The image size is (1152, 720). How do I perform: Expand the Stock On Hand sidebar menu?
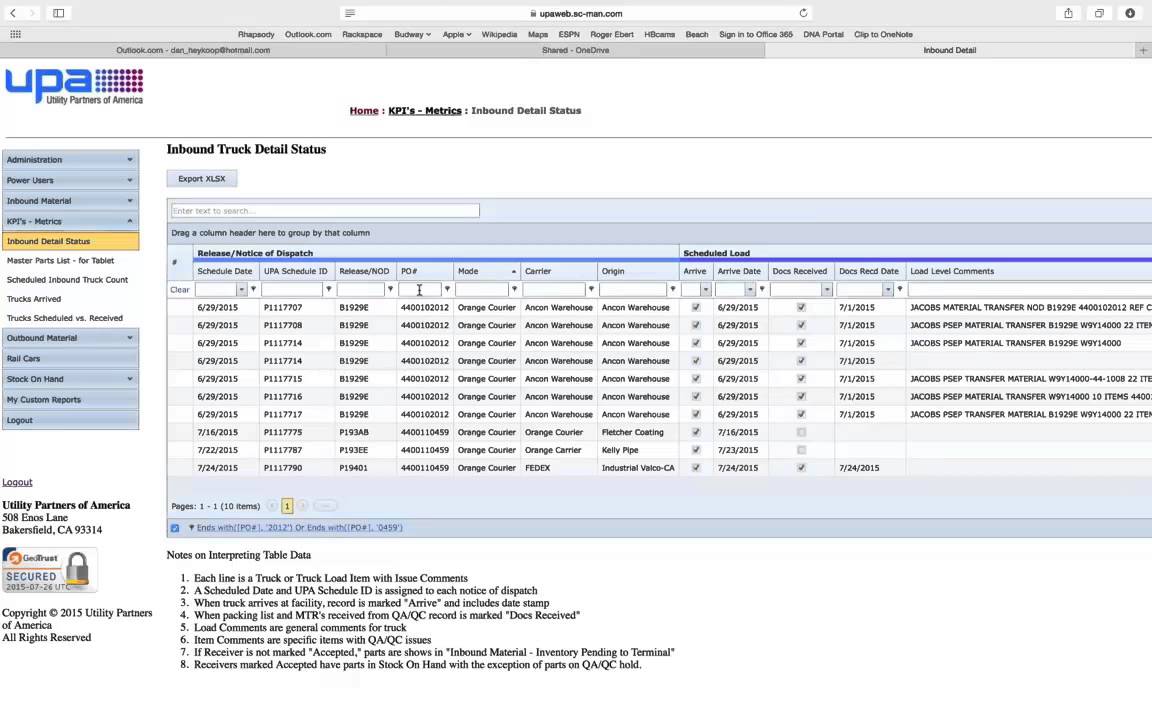[x=71, y=379]
